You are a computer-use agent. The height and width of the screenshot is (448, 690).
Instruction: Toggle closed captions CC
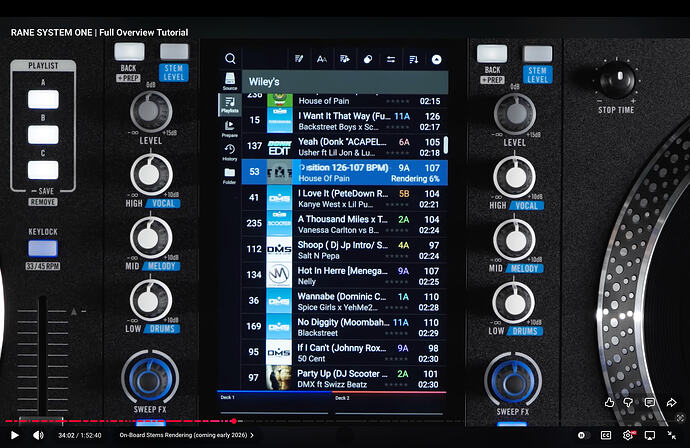606,435
